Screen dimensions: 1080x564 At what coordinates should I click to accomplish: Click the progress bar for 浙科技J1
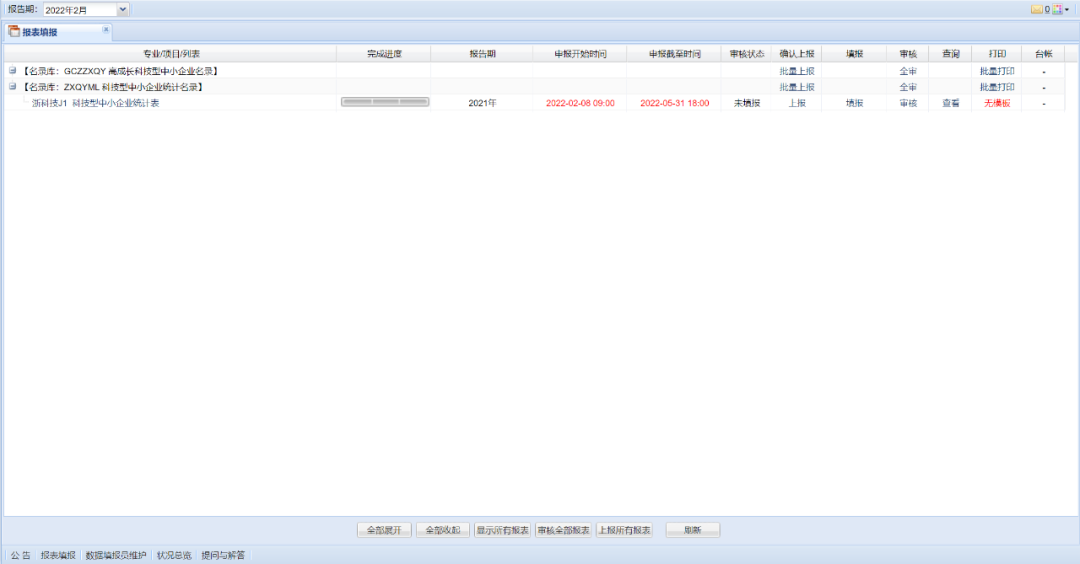[x=385, y=102]
